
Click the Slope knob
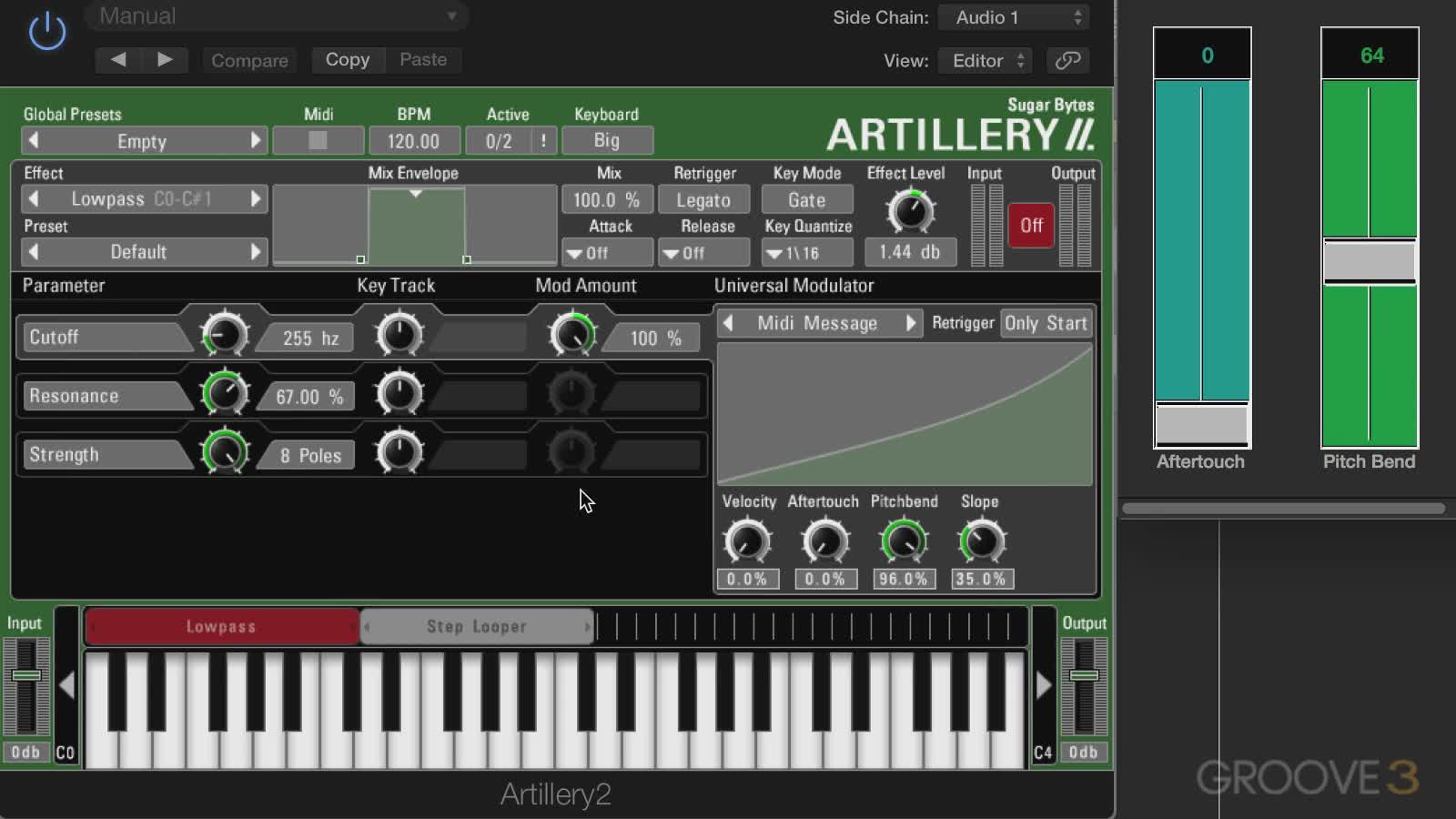[x=982, y=541]
